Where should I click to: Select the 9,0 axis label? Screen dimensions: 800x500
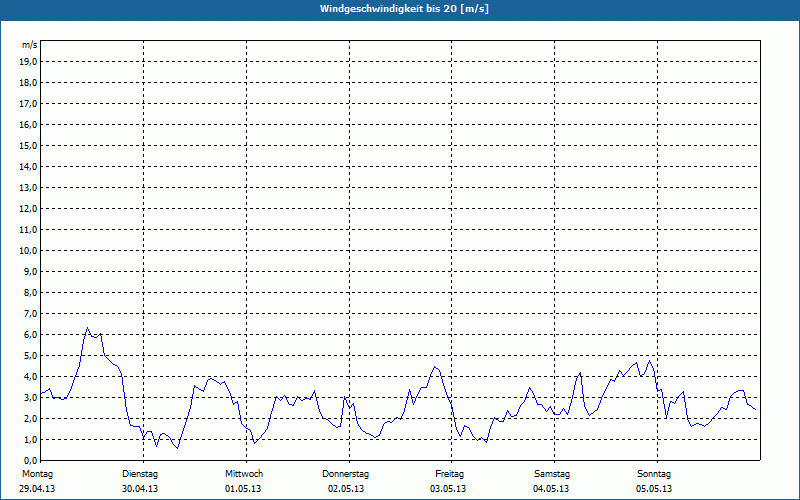tap(30, 271)
